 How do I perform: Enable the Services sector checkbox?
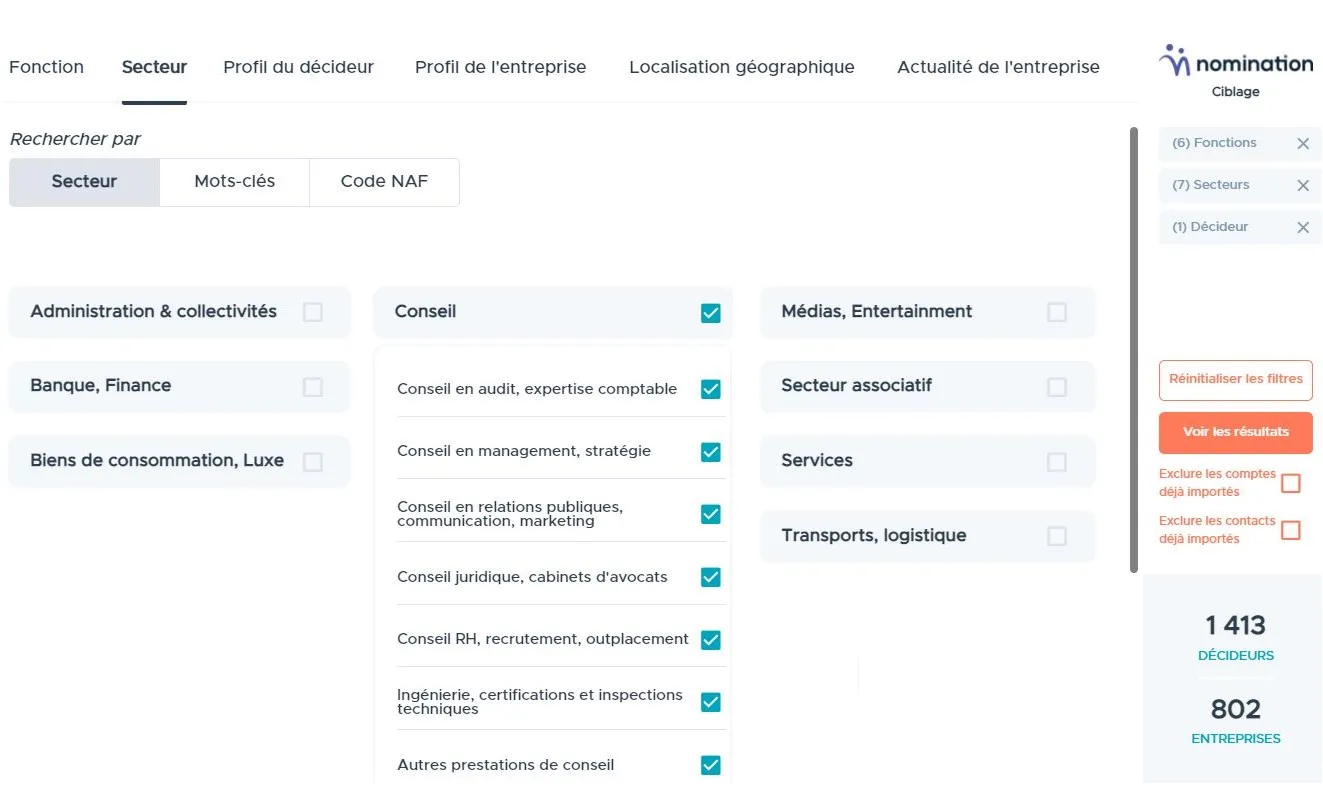click(1057, 461)
